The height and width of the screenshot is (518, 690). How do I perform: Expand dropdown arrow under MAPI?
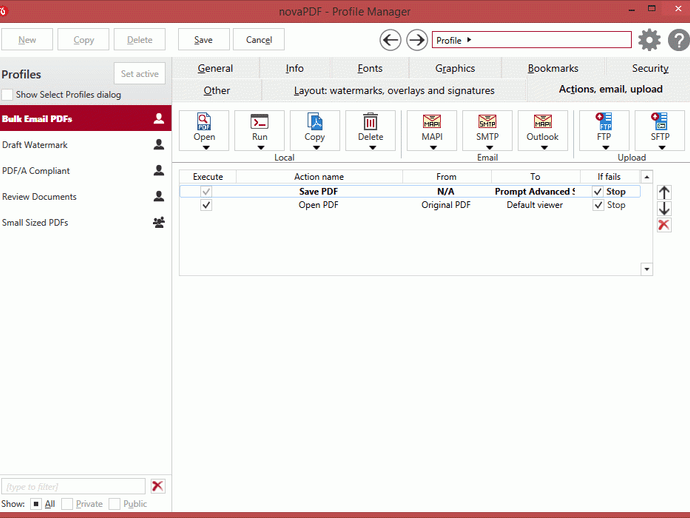(x=433, y=147)
